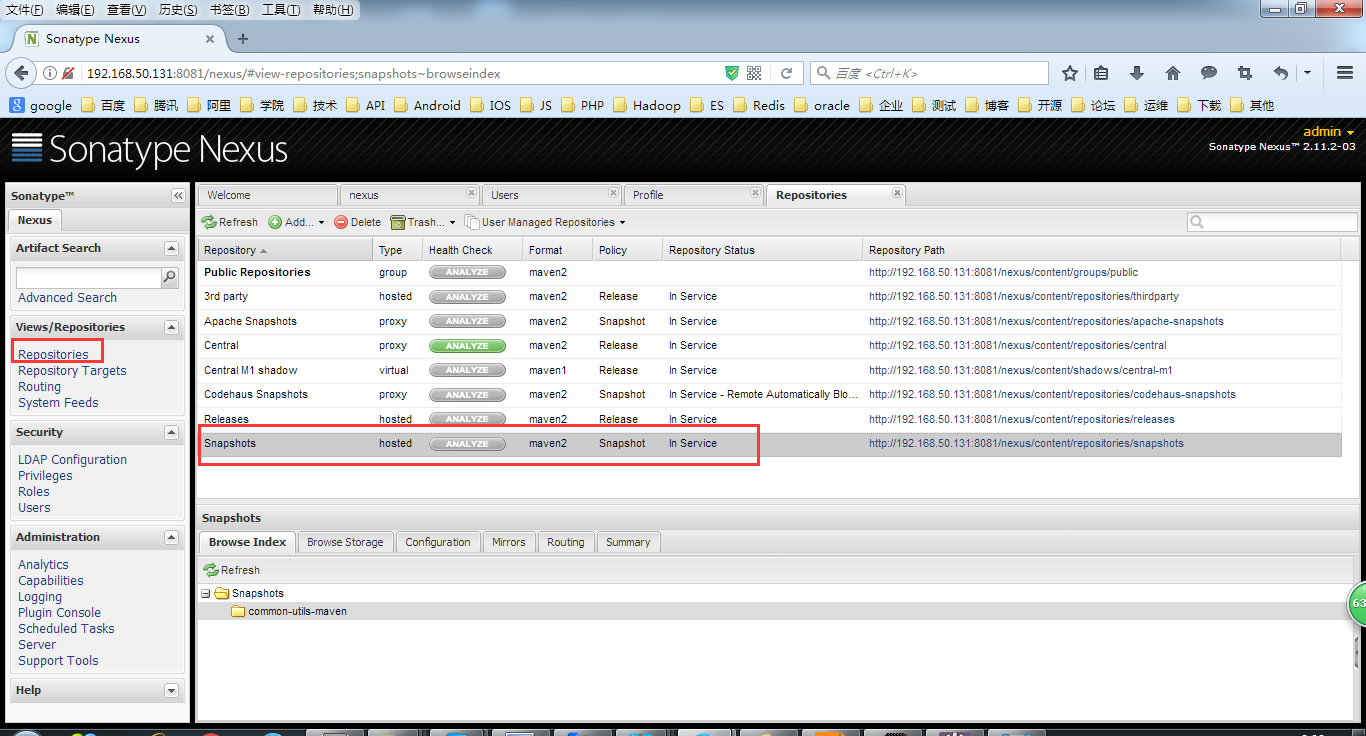Click the site info icon in the address bar
Image resolution: width=1366 pixels, height=736 pixels.
tap(49, 73)
